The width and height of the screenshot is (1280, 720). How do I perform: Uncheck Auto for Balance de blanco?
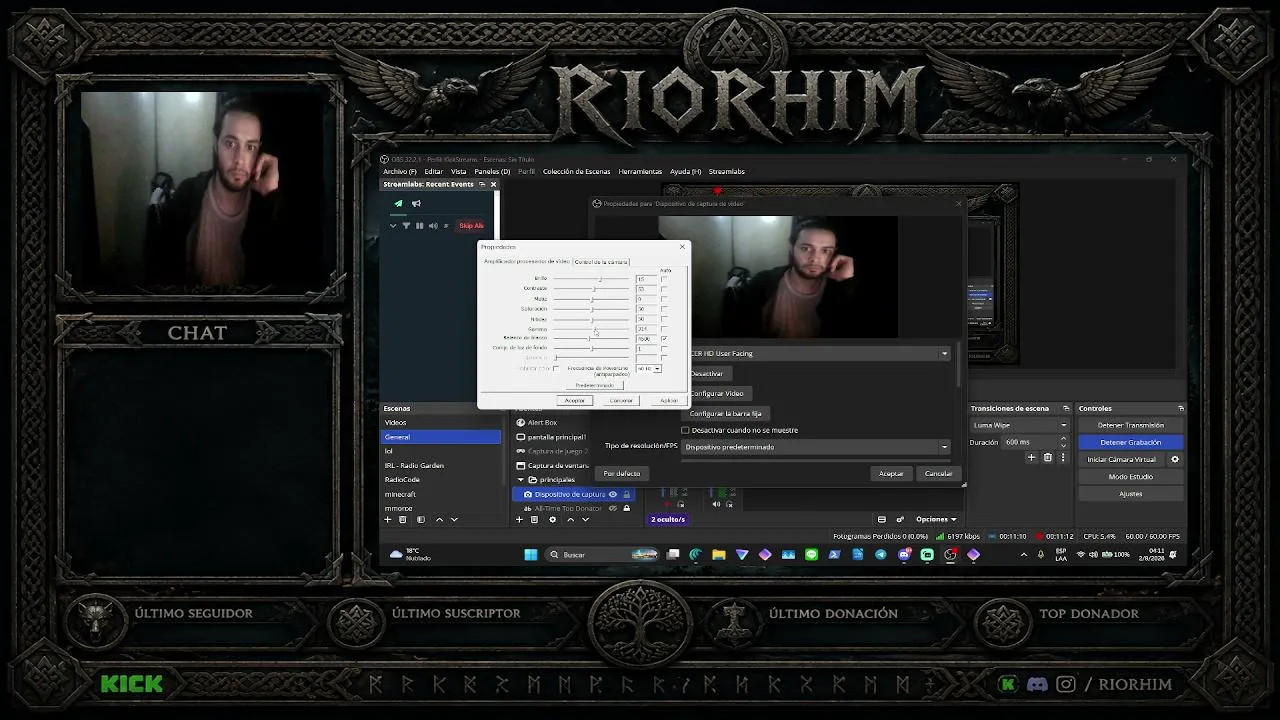pos(664,339)
